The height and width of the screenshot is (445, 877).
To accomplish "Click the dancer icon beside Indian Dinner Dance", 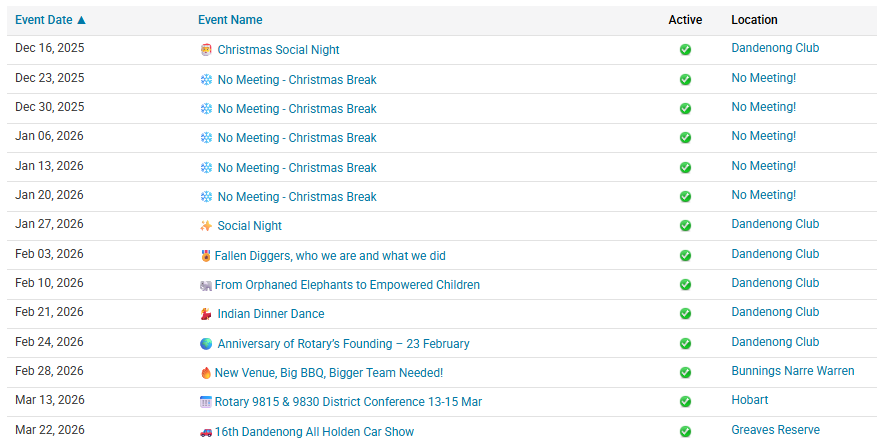I will (206, 314).
